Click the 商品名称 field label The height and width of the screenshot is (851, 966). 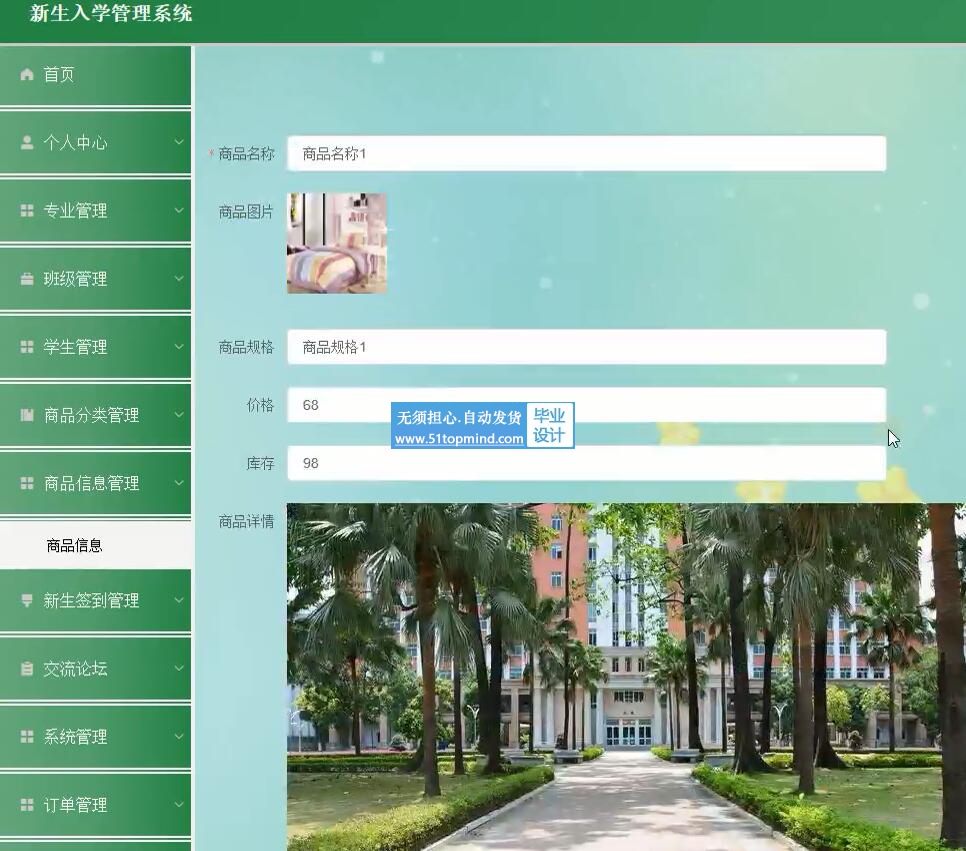pos(246,153)
